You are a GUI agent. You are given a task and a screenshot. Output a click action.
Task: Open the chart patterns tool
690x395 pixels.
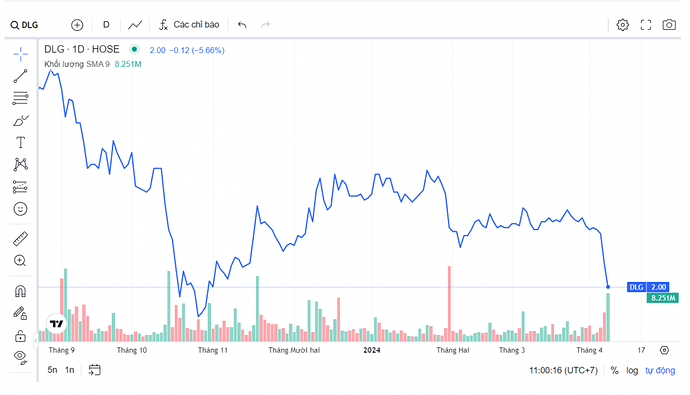coord(20,165)
